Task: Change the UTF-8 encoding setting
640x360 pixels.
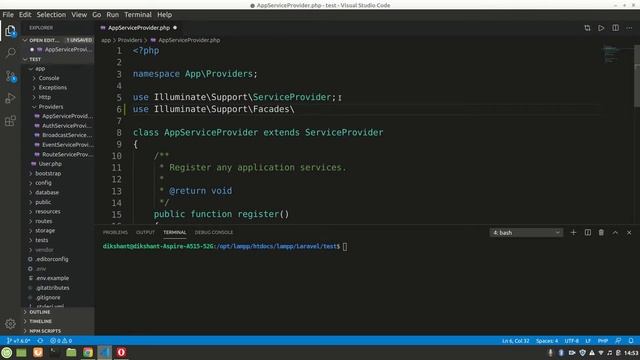Action: coord(571,340)
